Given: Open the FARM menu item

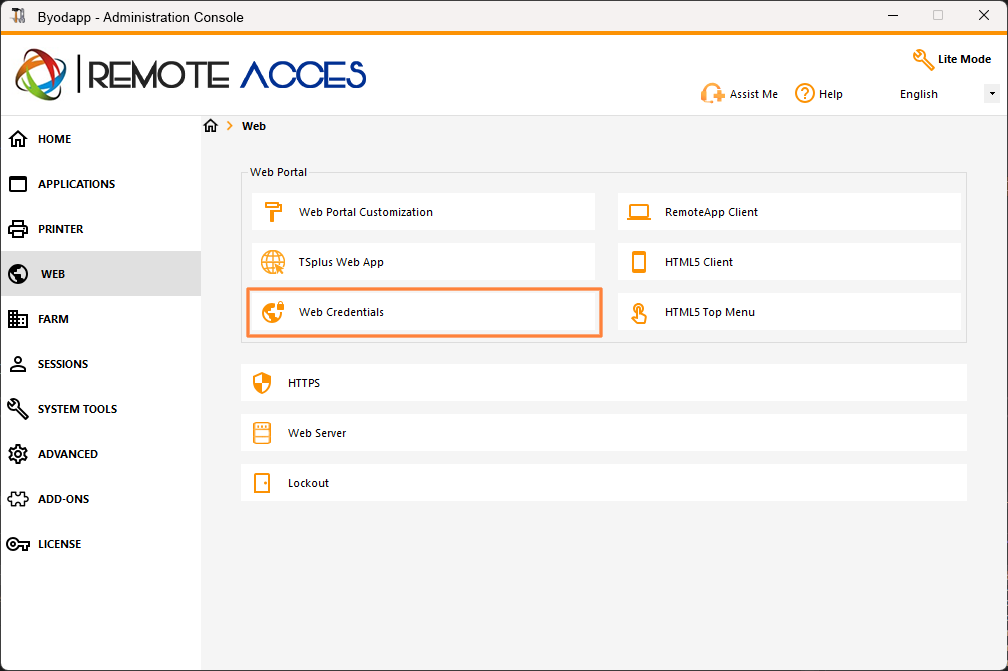Looking at the screenshot, I should 101,319.
